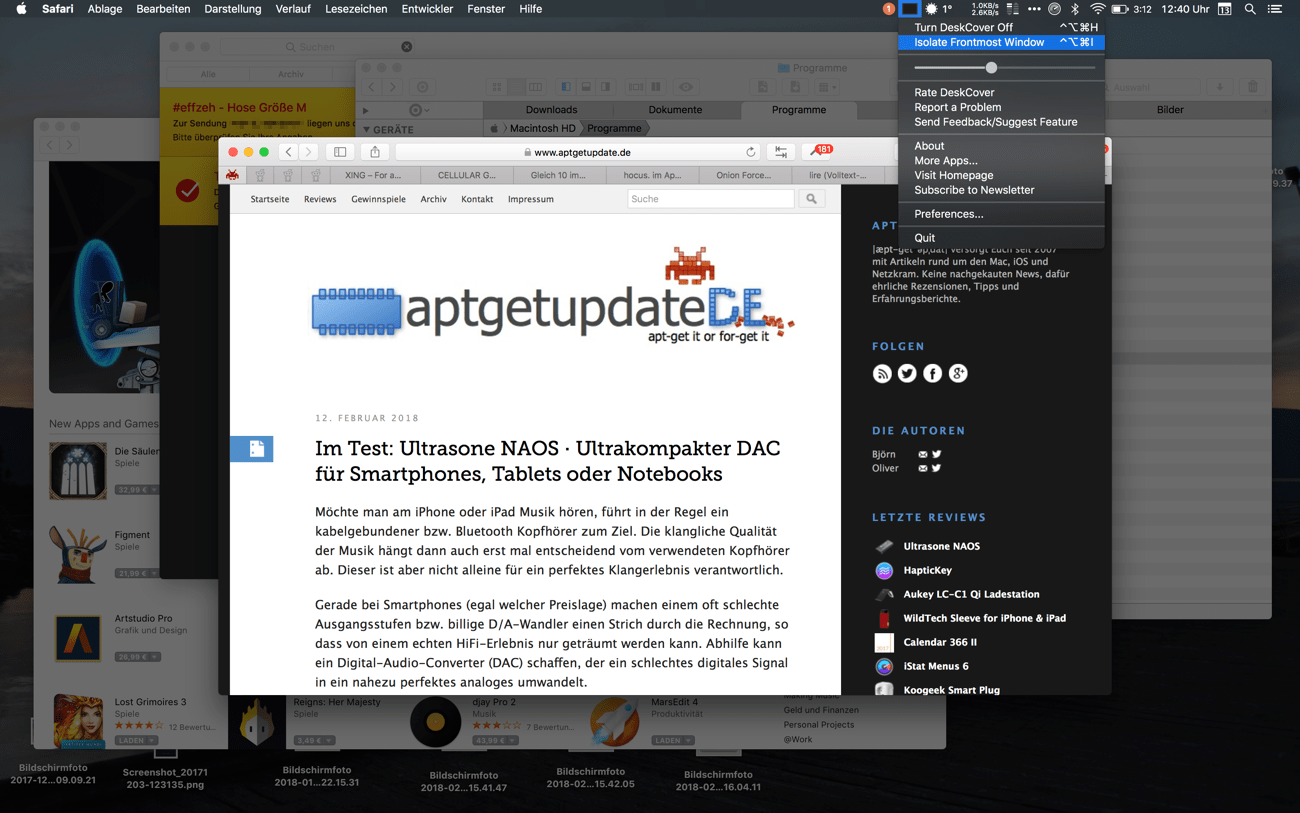
Task: Open the Entwickler menu
Action: tap(427, 9)
